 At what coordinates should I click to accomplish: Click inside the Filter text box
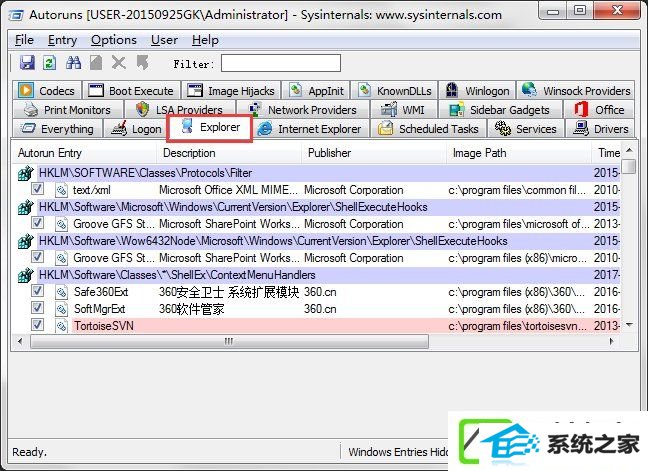click(281, 63)
